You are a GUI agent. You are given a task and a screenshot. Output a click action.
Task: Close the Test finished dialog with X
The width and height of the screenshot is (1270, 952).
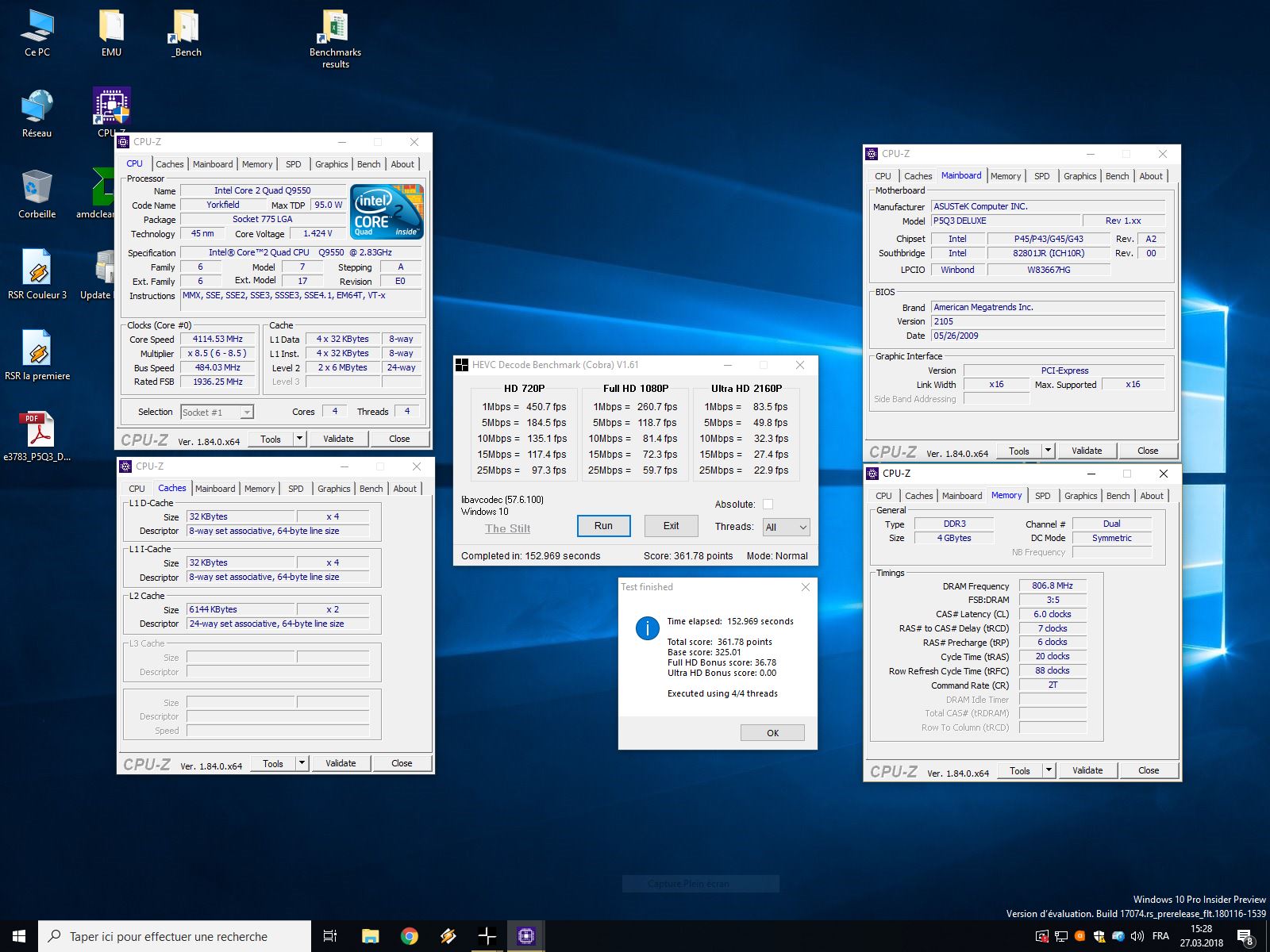(x=805, y=587)
